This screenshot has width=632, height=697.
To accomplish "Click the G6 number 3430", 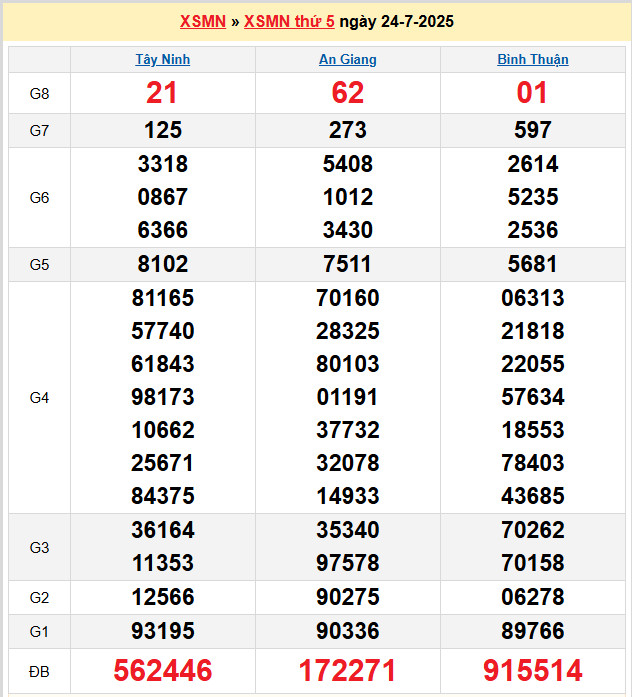I will 348,230.
